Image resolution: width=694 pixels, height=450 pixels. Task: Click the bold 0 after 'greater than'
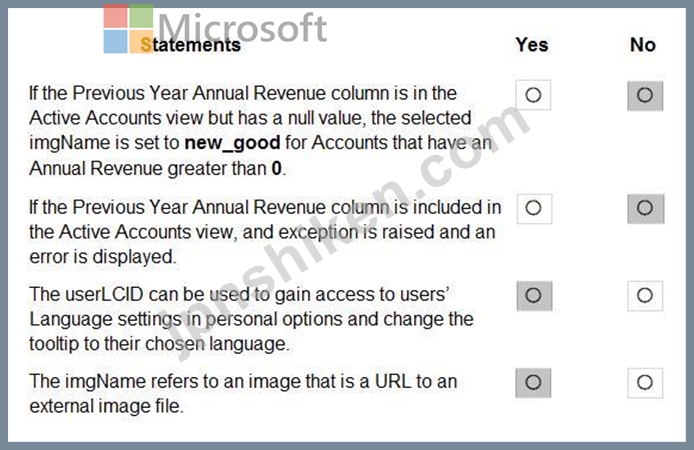point(277,168)
